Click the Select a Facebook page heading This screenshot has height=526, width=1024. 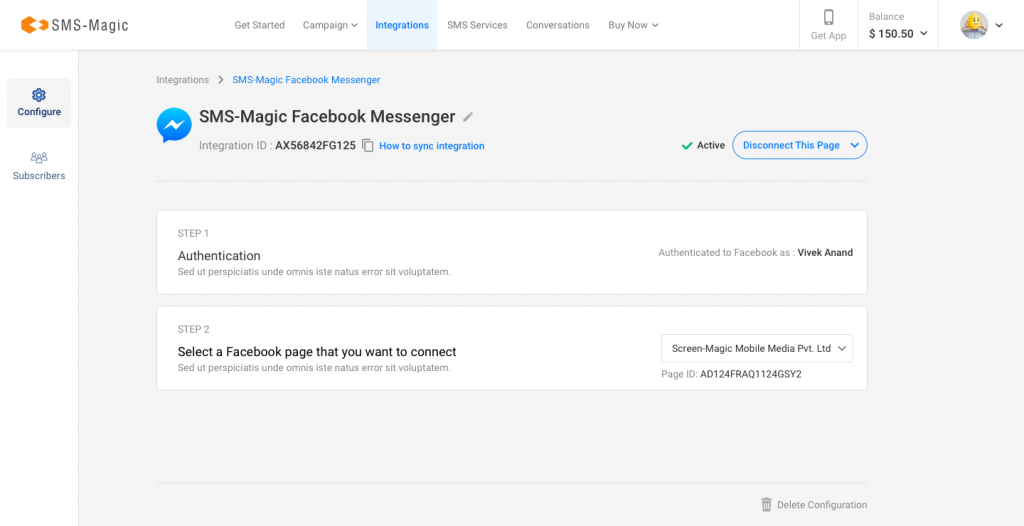pyautogui.click(x=317, y=352)
